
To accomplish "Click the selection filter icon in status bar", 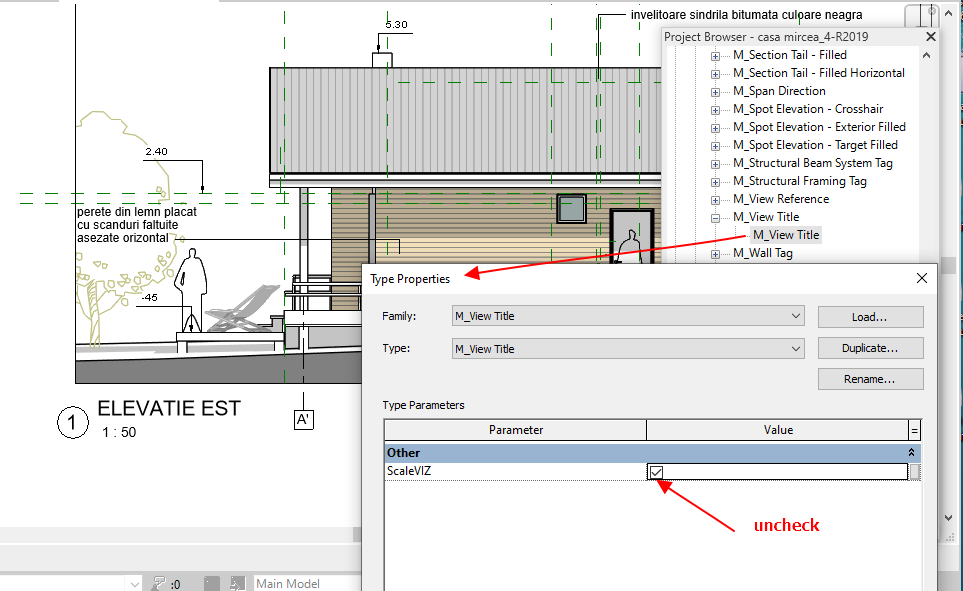I will 160,584.
